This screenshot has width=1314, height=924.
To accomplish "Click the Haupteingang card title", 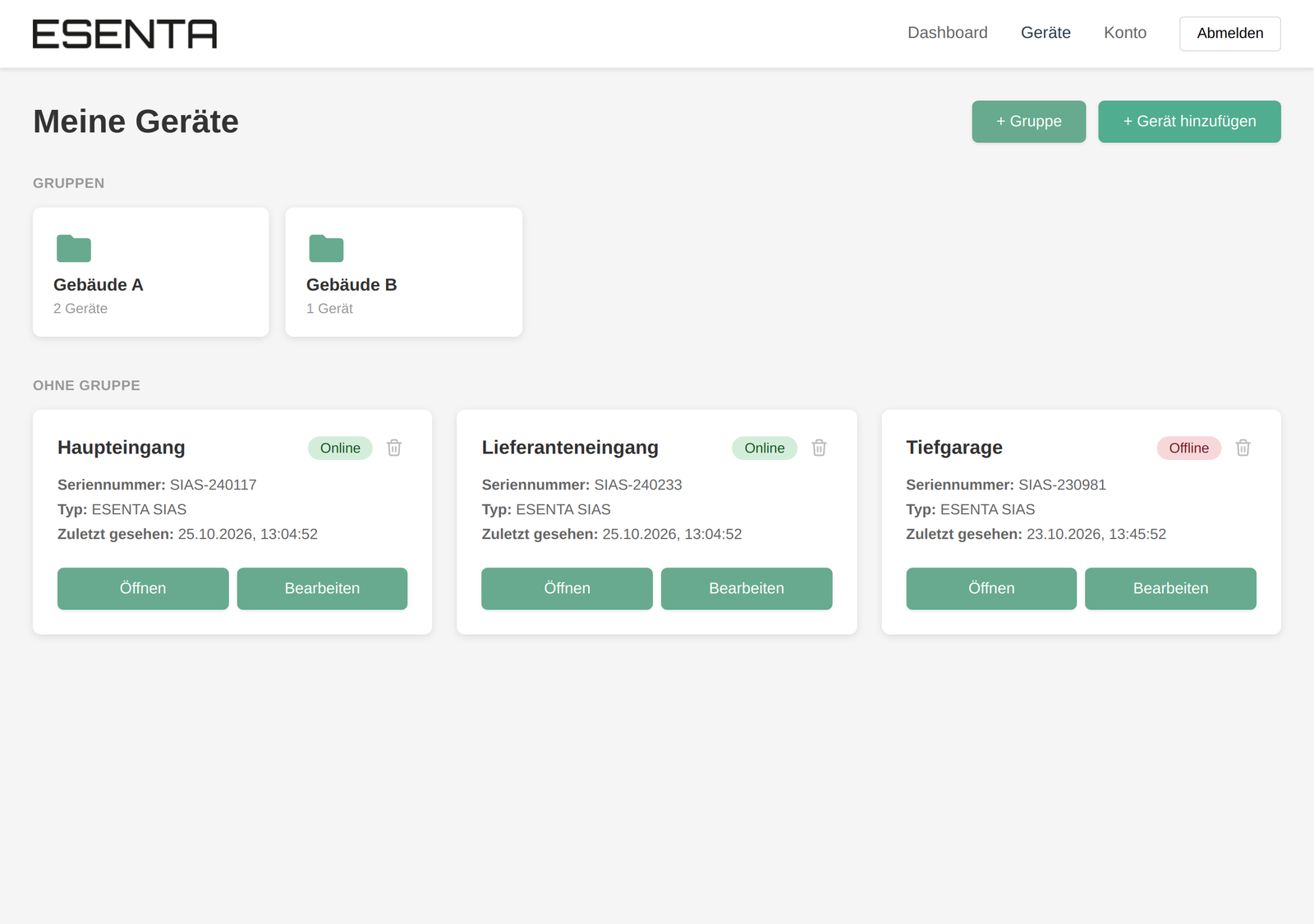I will 122,448.
